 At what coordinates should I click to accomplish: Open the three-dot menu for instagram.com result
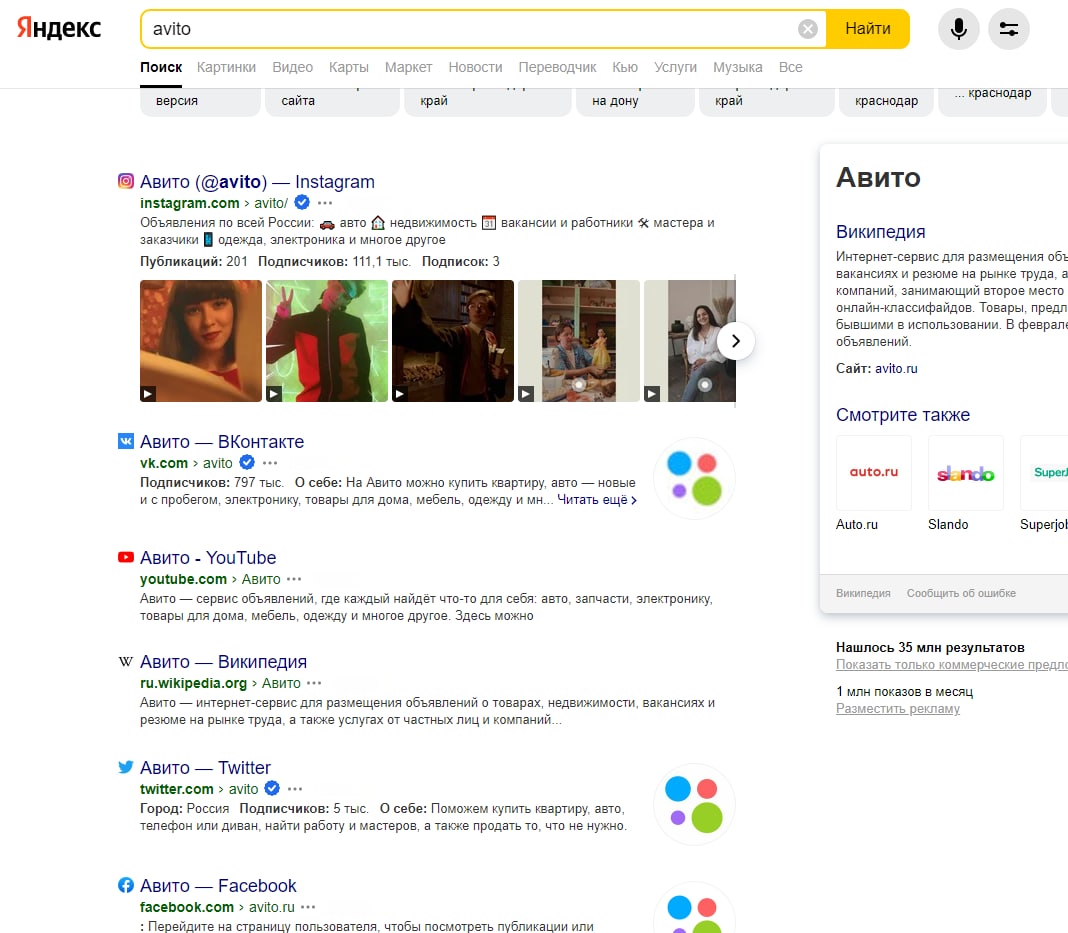pyautogui.click(x=325, y=203)
